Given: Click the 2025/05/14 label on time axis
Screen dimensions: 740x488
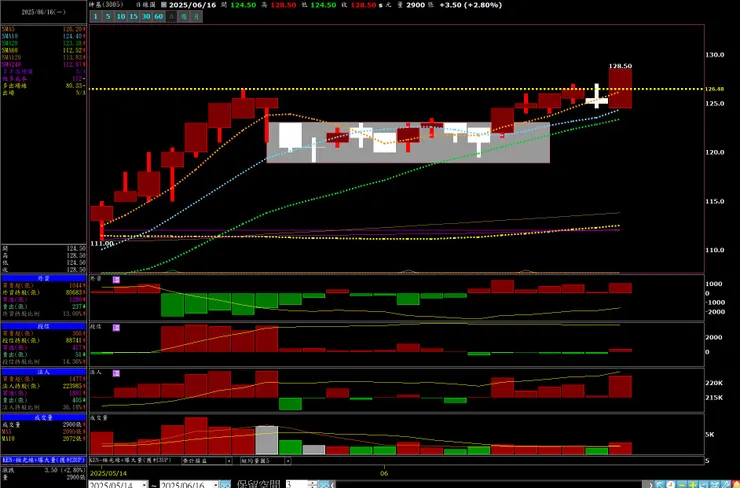Looking at the screenshot, I should pyautogui.click(x=109, y=473).
